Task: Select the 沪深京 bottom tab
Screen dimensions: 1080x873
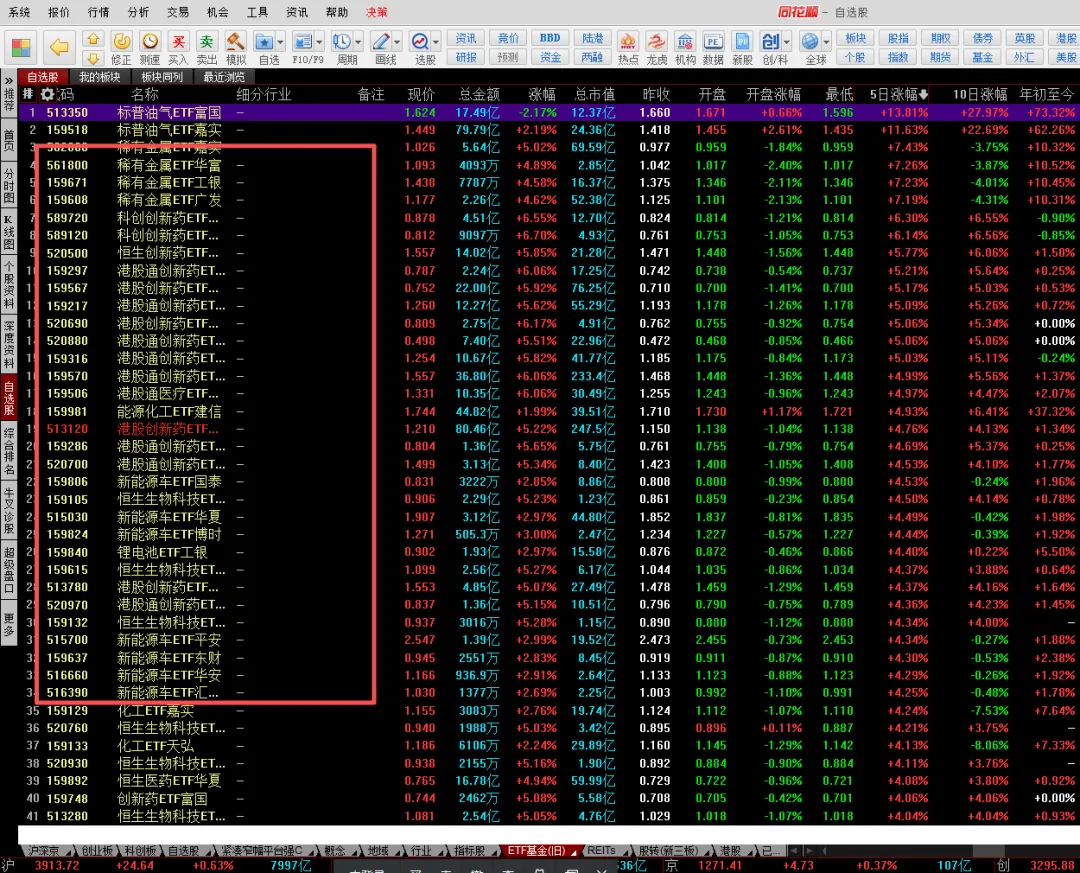Action: [x=44, y=851]
